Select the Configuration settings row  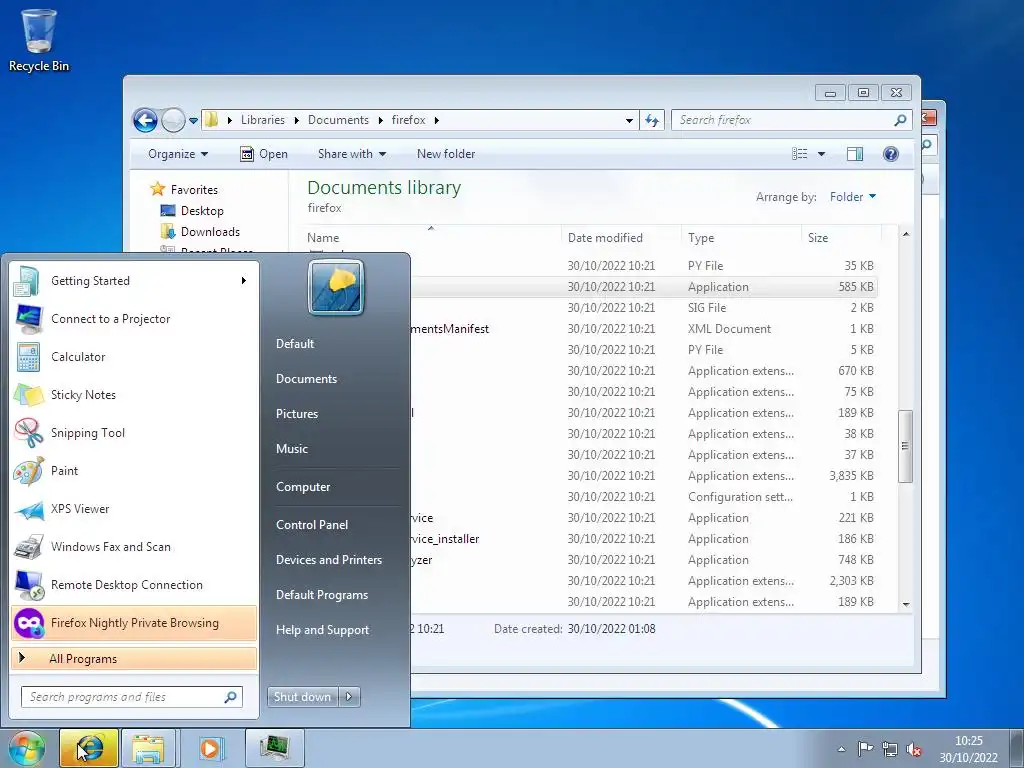pos(644,497)
